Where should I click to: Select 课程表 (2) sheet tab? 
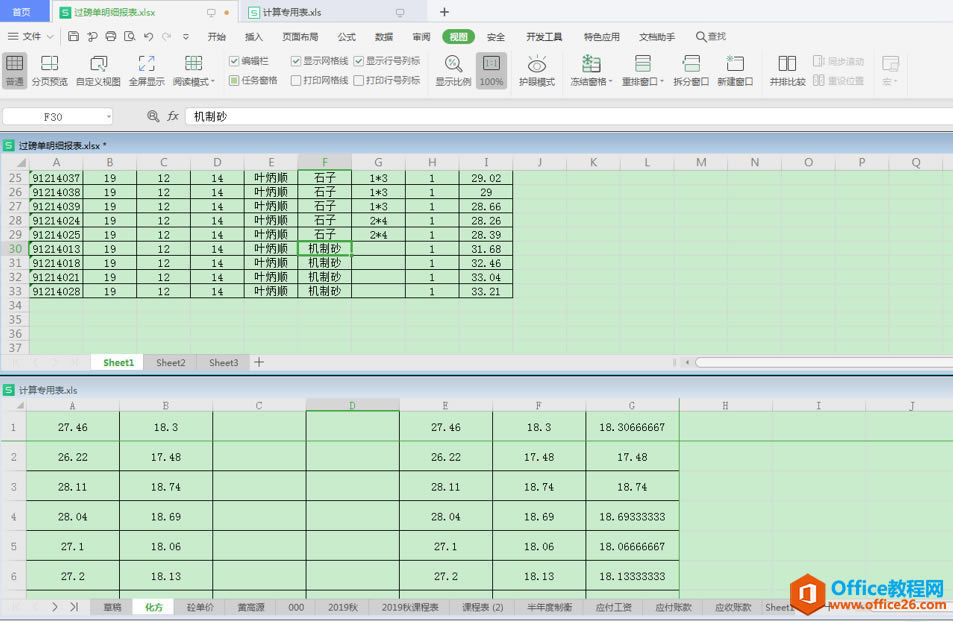click(483, 607)
